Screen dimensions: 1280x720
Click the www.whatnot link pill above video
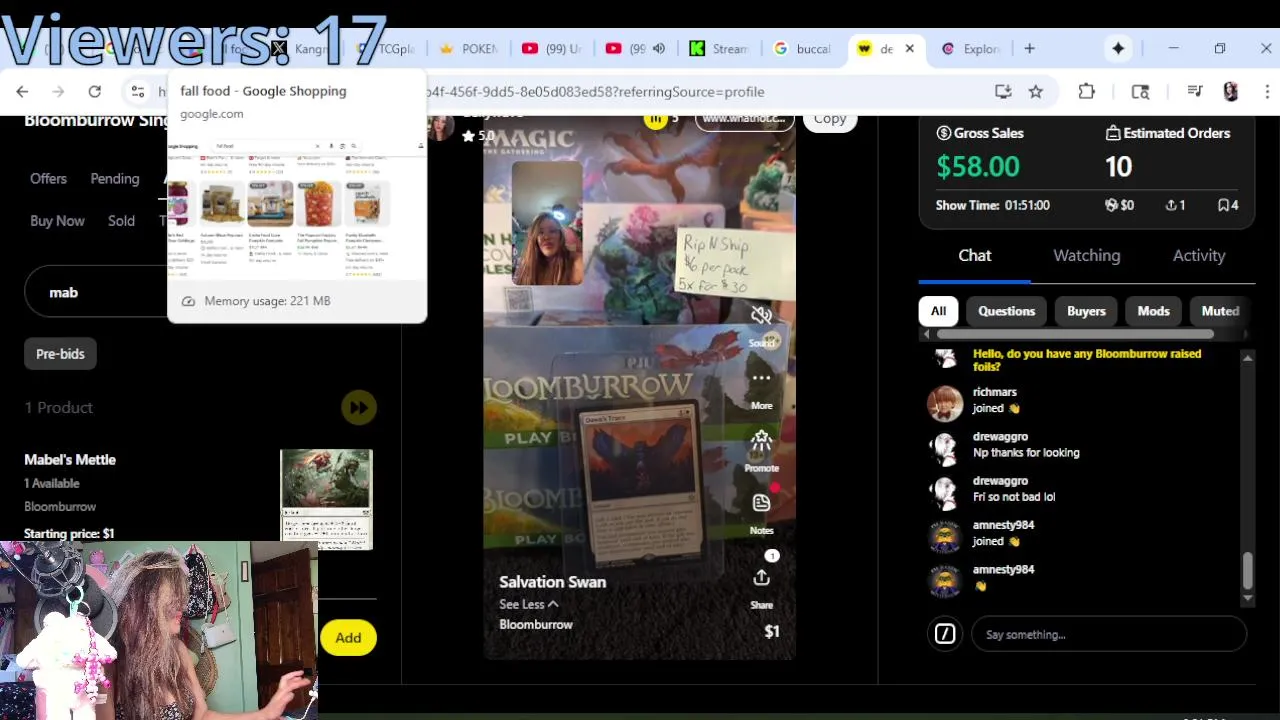tap(743, 119)
